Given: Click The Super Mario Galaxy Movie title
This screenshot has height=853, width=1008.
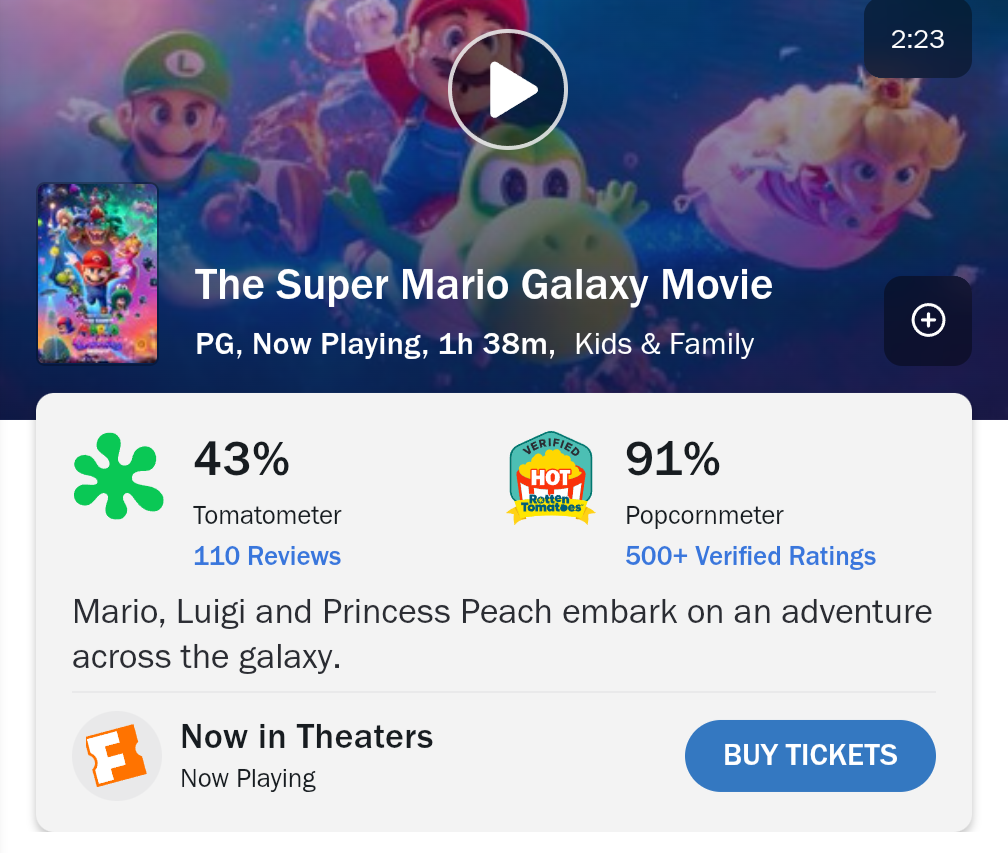Looking at the screenshot, I should (x=483, y=284).
